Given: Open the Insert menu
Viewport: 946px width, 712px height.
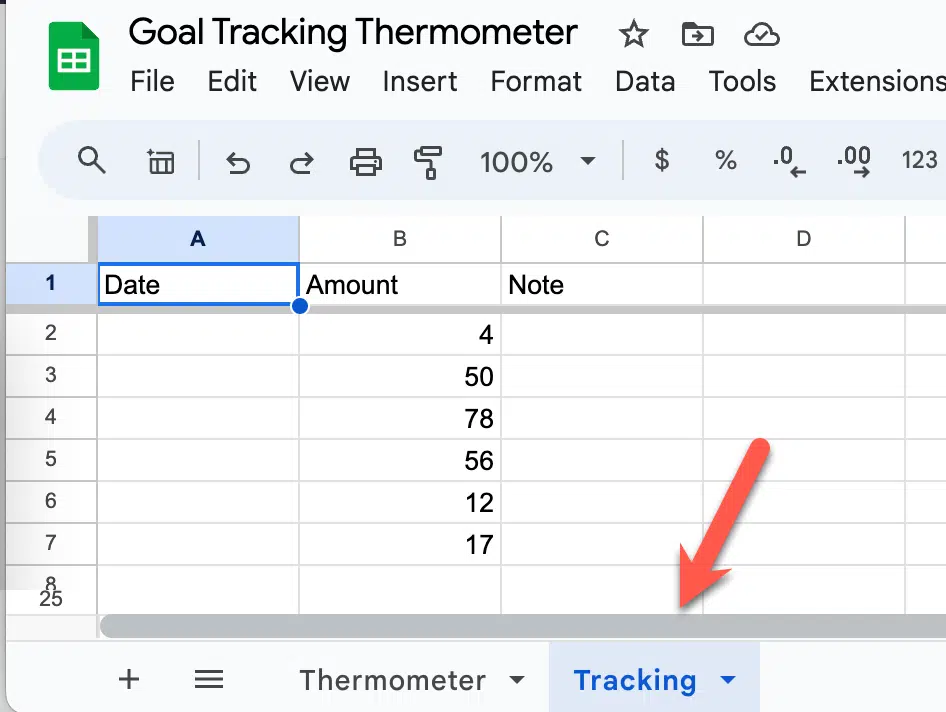Looking at the screenshot, I should [420, 81].
